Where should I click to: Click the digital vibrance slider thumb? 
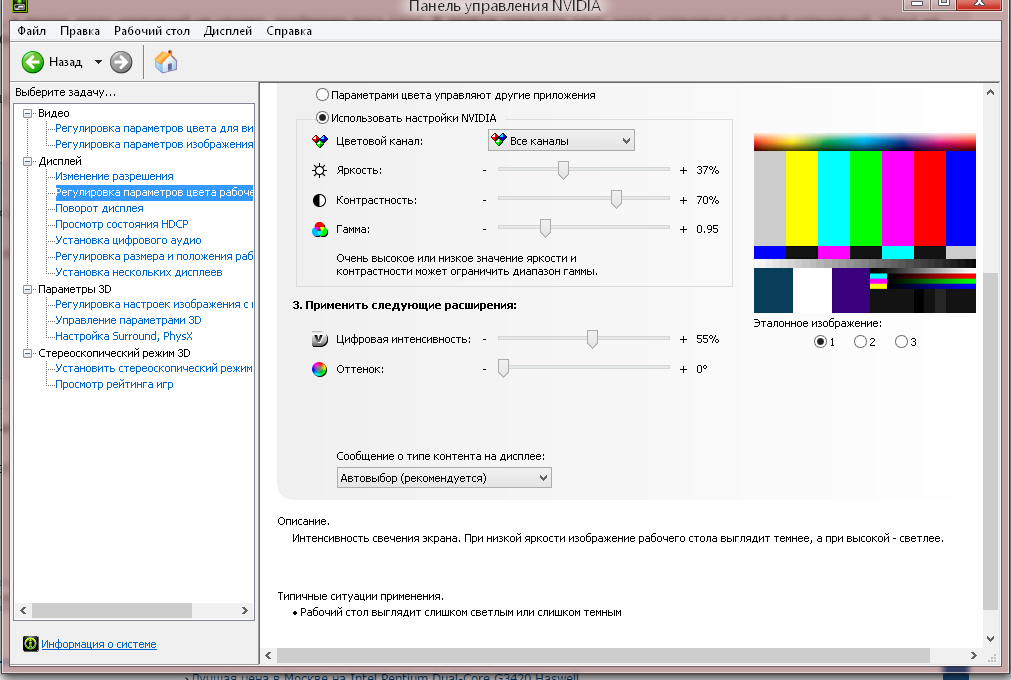click(x=593, y=338)
